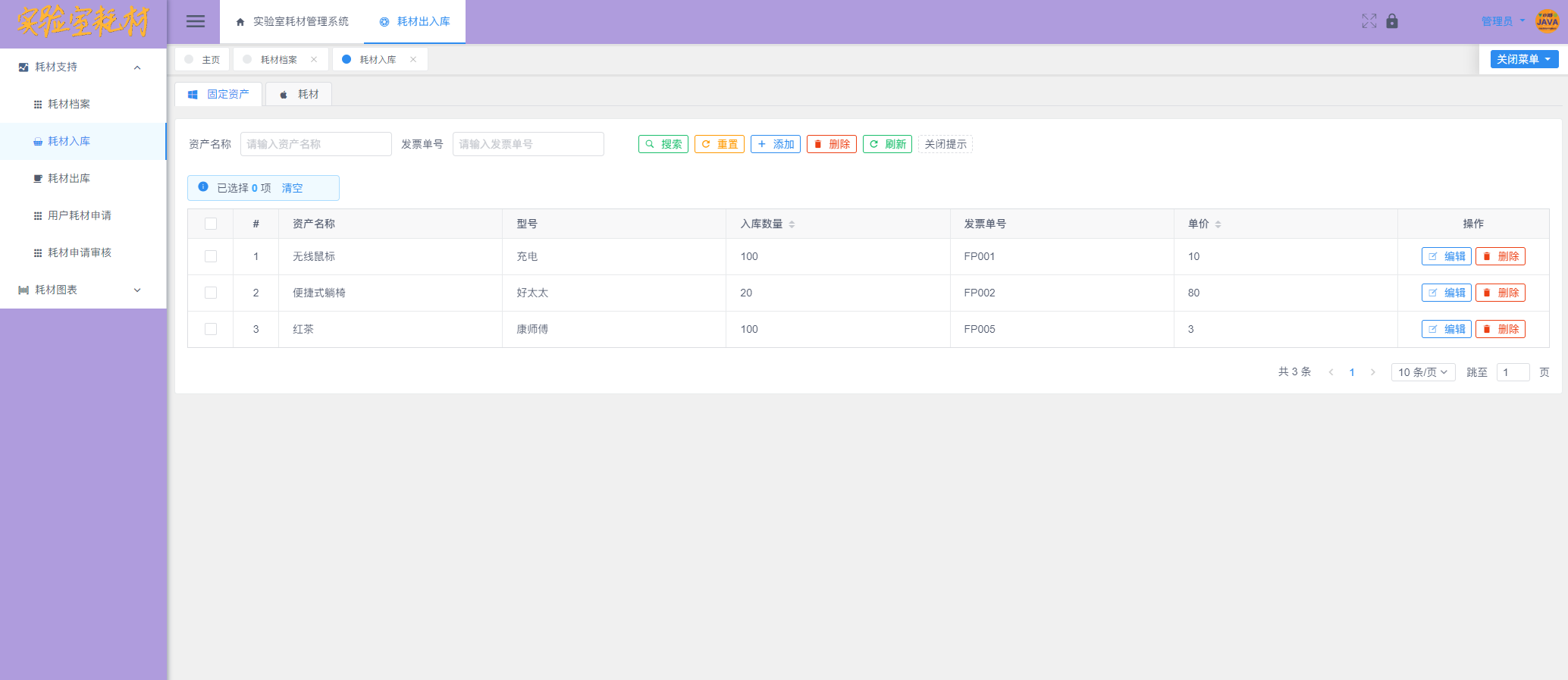The width and height of the screenshot is (1568, 680).
Task: Toggle the select-all header checkbox
Action: (x=211, y=224)
